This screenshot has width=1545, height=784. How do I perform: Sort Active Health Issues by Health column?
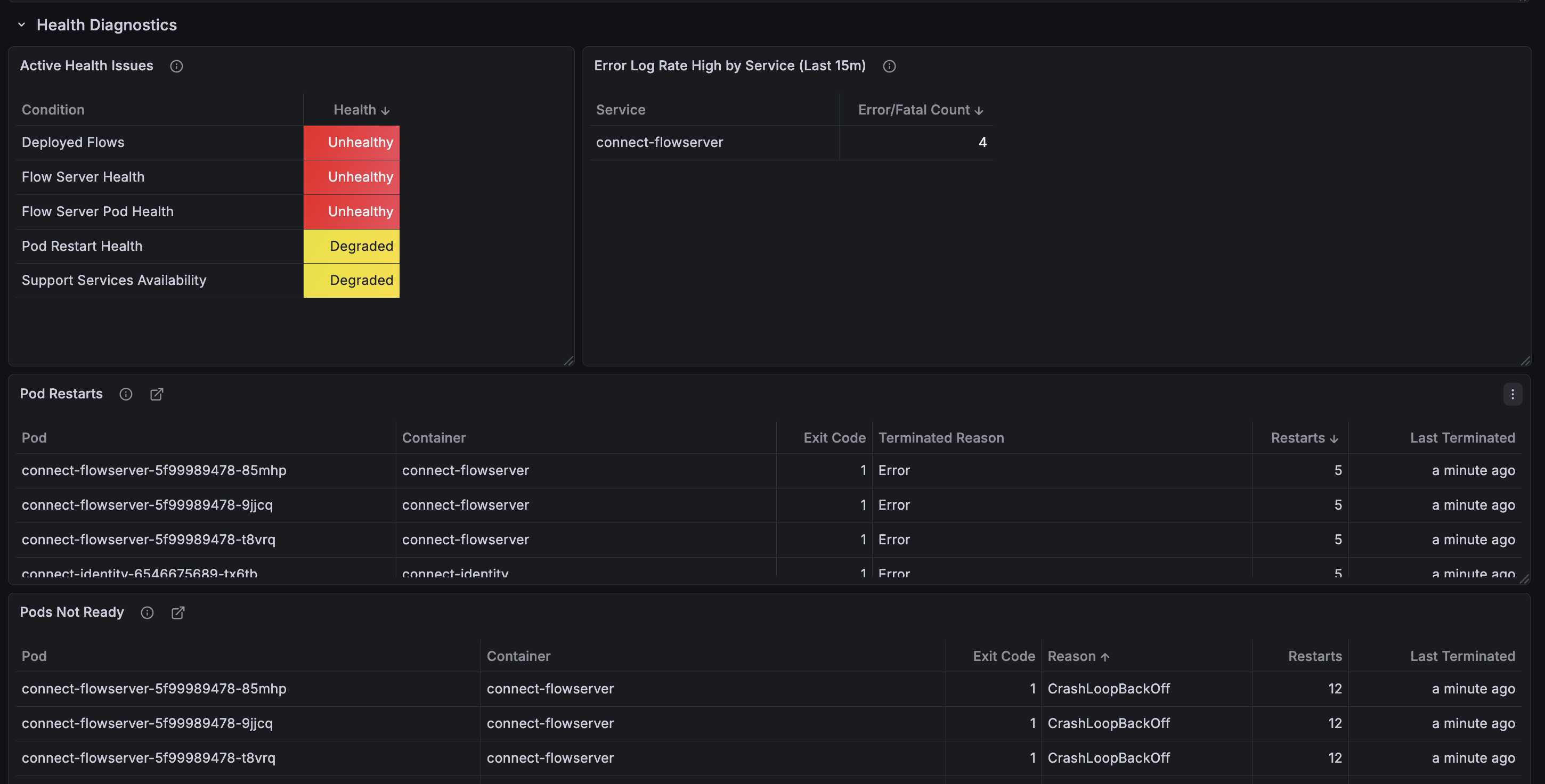tap(362, 110)
